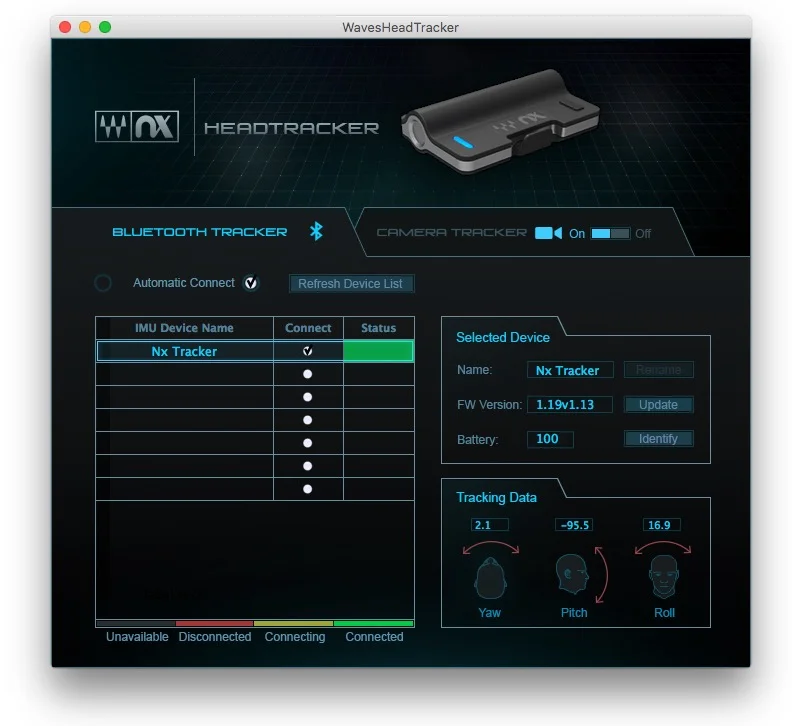The height and width of the screenshot is (726, 792).
Task: Click the Rename button
Action: 659,370
